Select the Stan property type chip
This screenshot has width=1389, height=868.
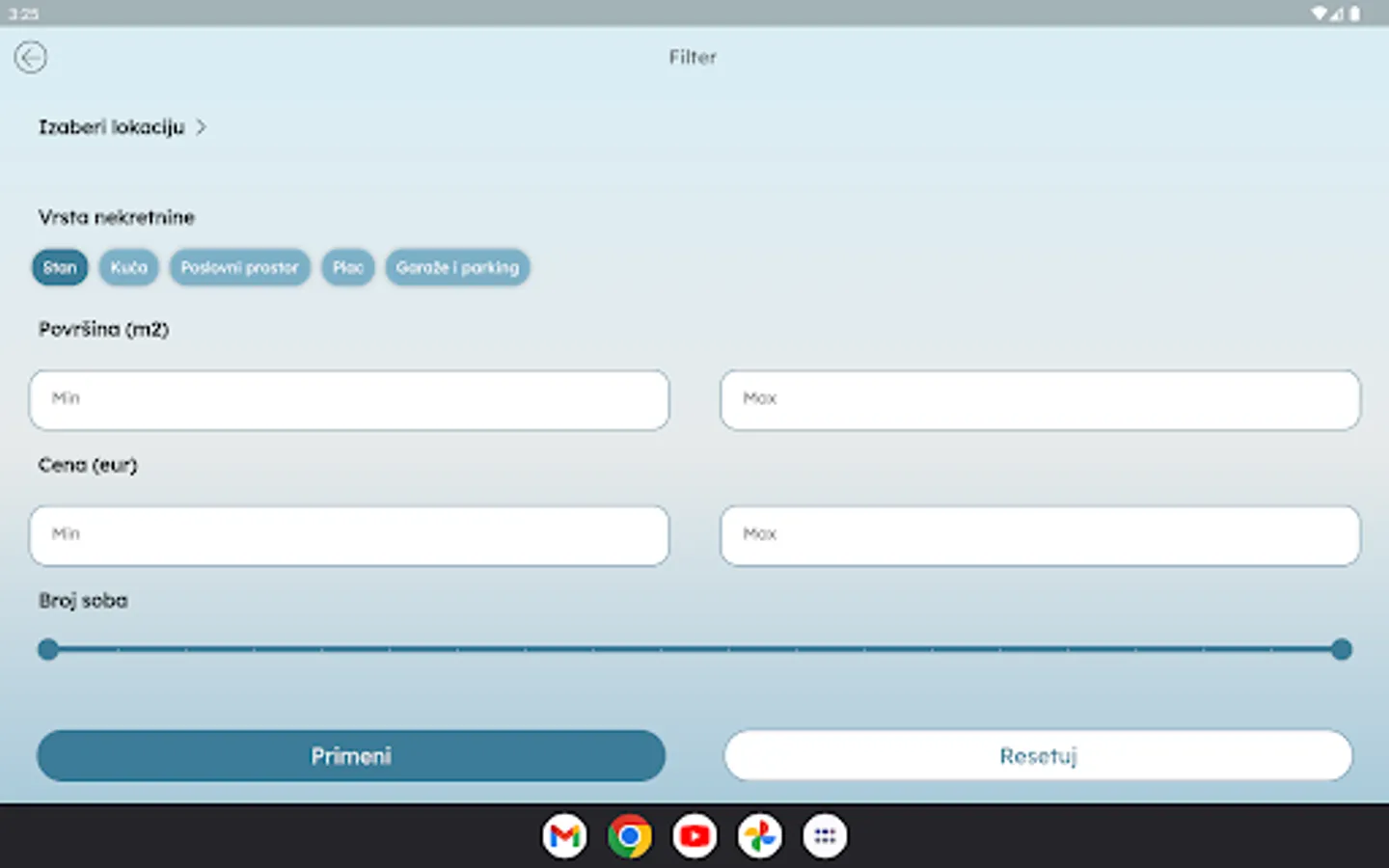[x=60, y=267]
